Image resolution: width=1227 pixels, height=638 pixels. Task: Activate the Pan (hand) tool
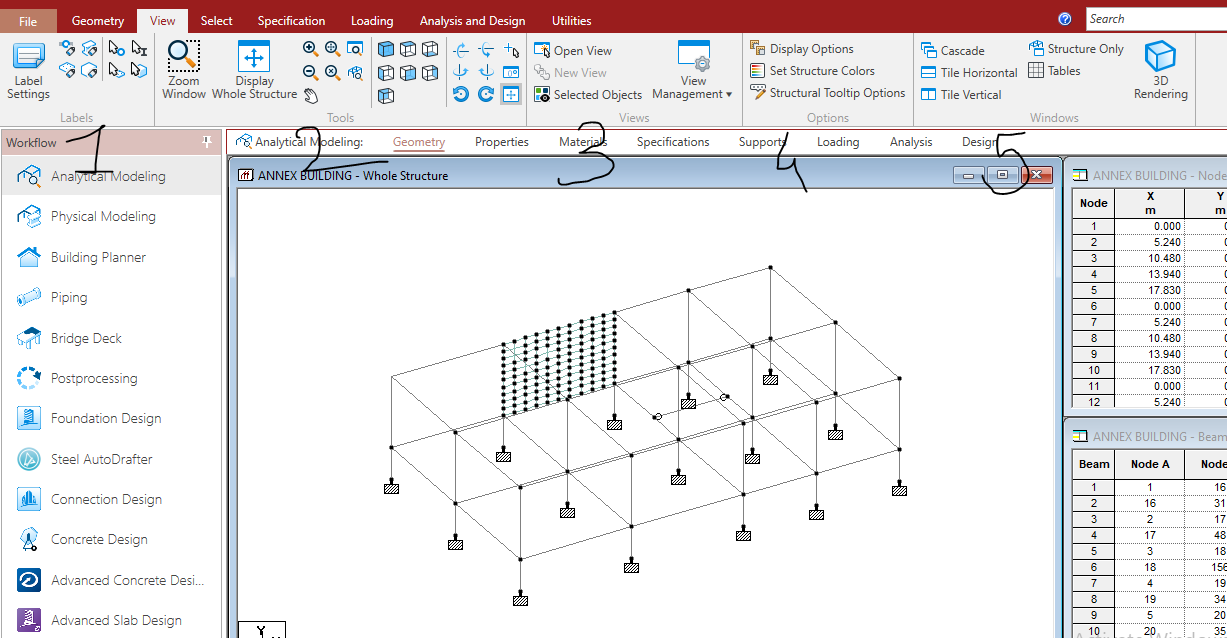click(311, 94)
